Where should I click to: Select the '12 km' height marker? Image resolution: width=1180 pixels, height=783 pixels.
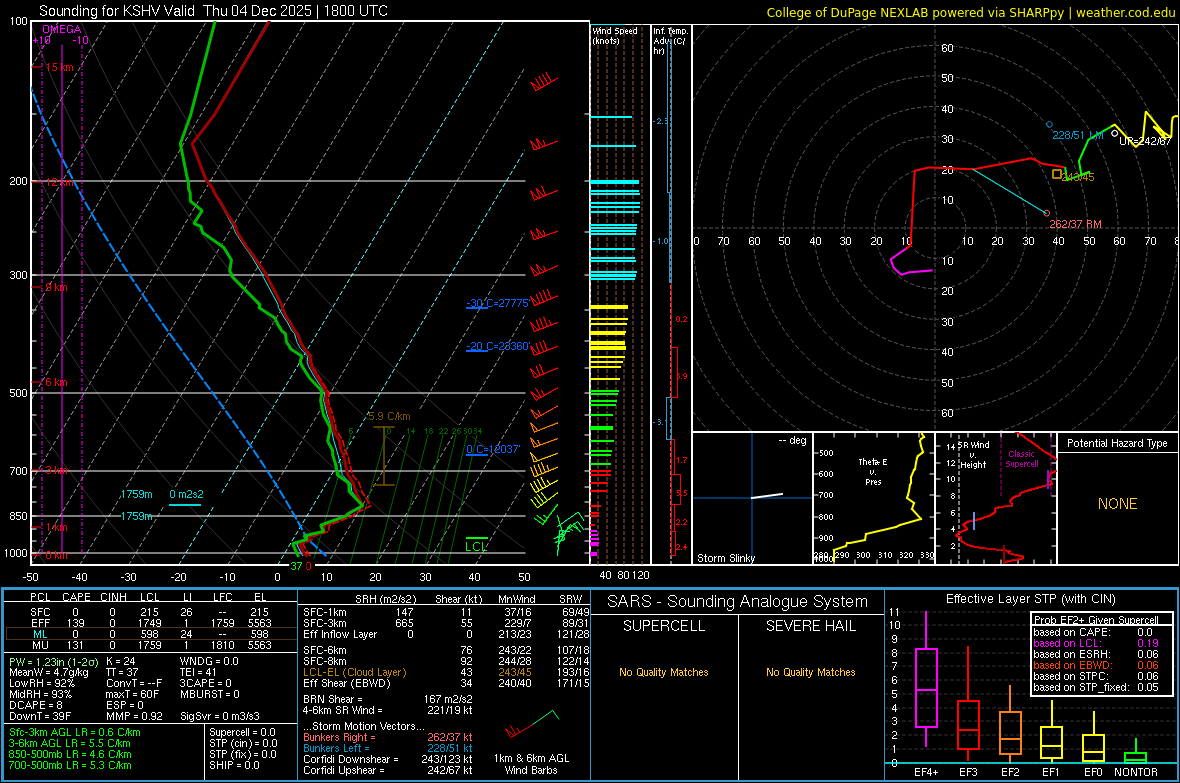pyautogui.click(x=59, y=183)
